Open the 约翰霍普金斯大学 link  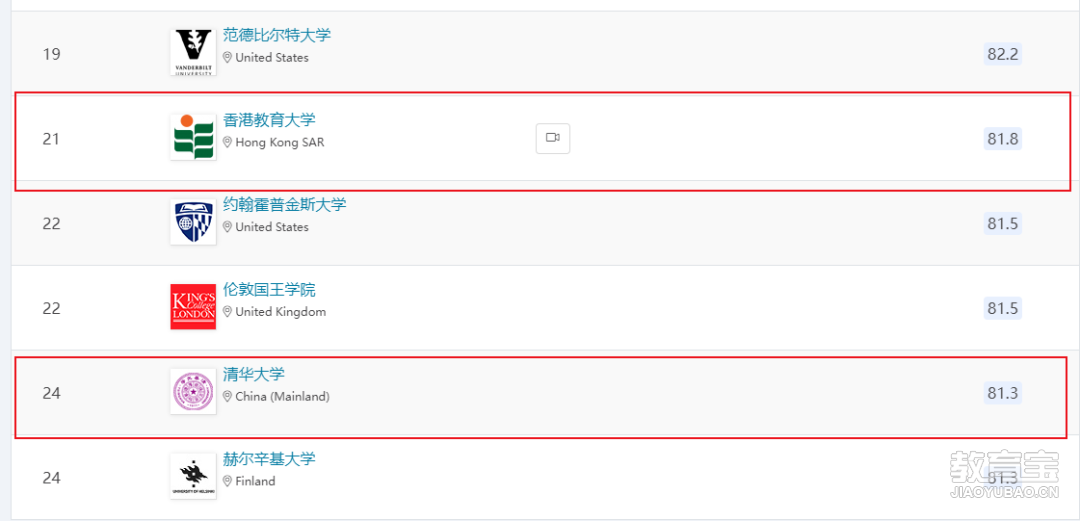click(x=284, y=205)
